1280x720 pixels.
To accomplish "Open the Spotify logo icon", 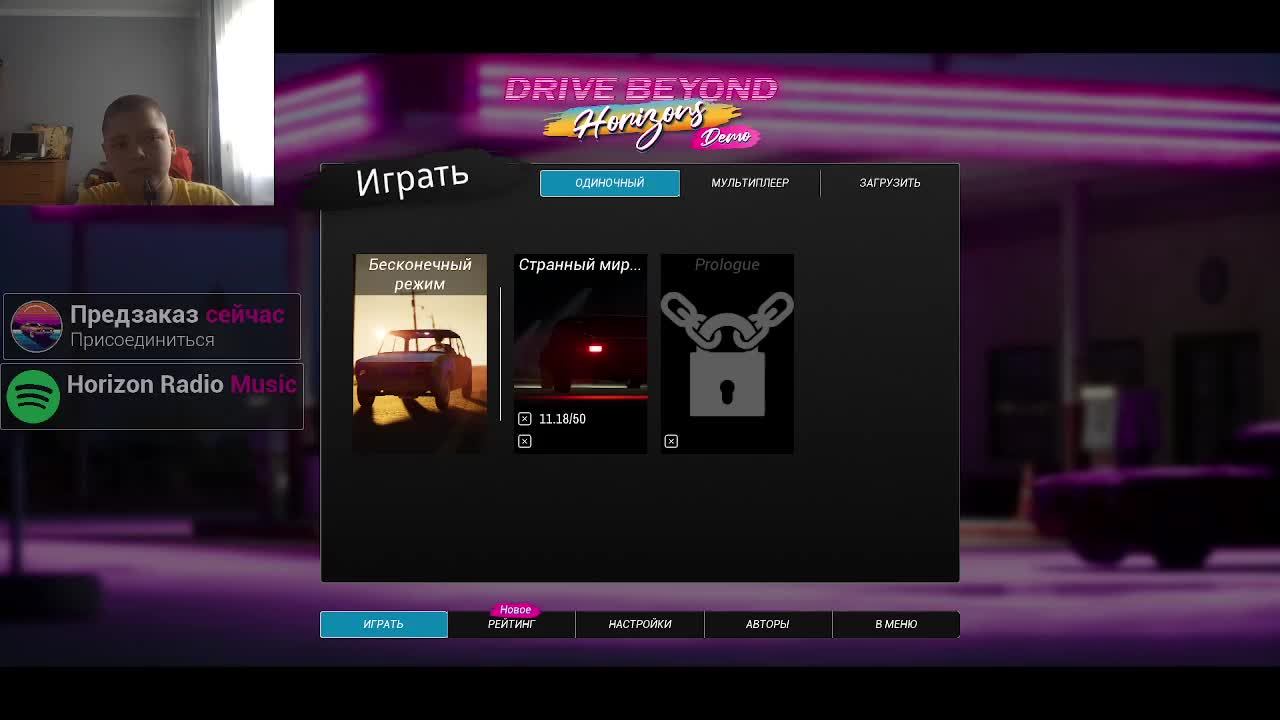I will [34, 397].
